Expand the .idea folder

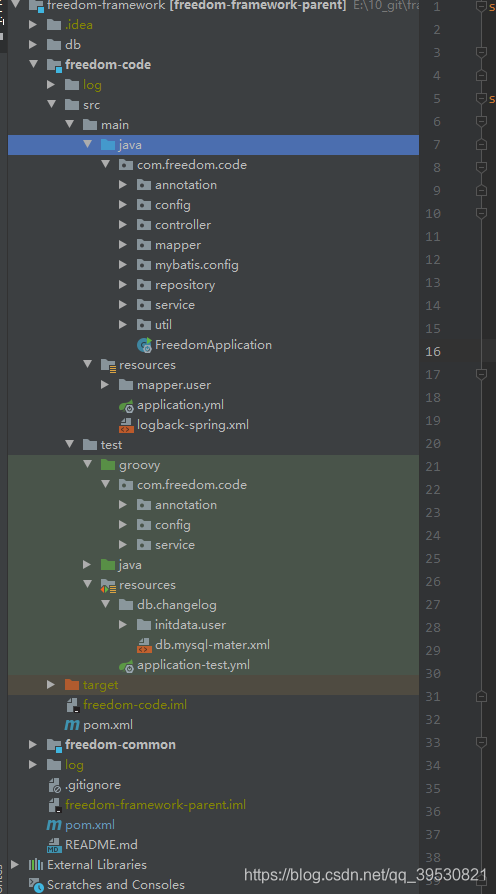pyautogui.click(x=33, y=25)
